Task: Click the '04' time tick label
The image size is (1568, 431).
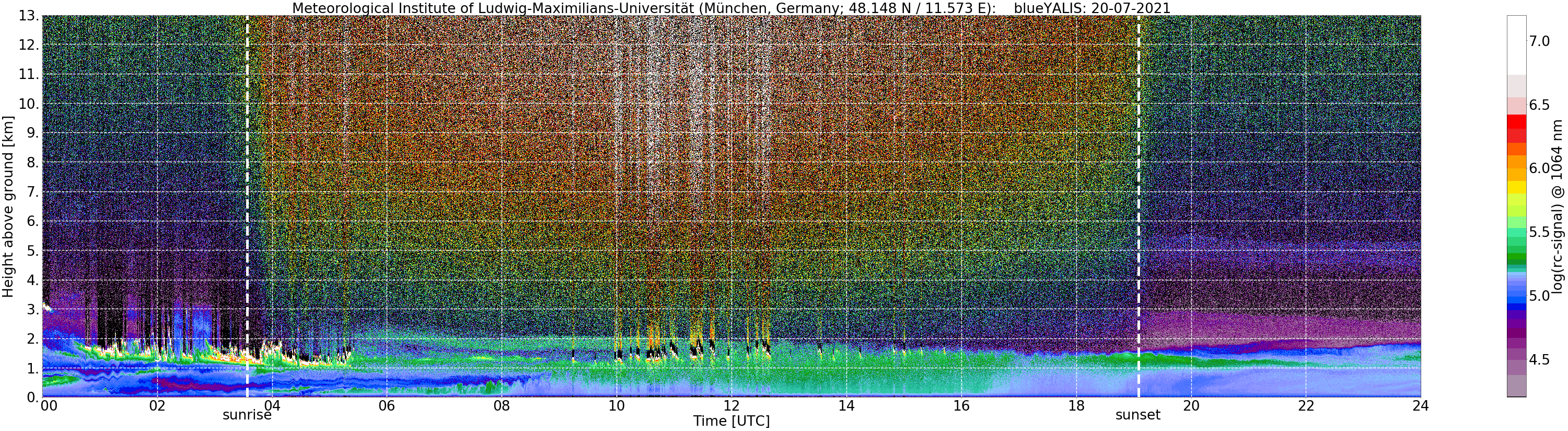Action: (272, 406)
